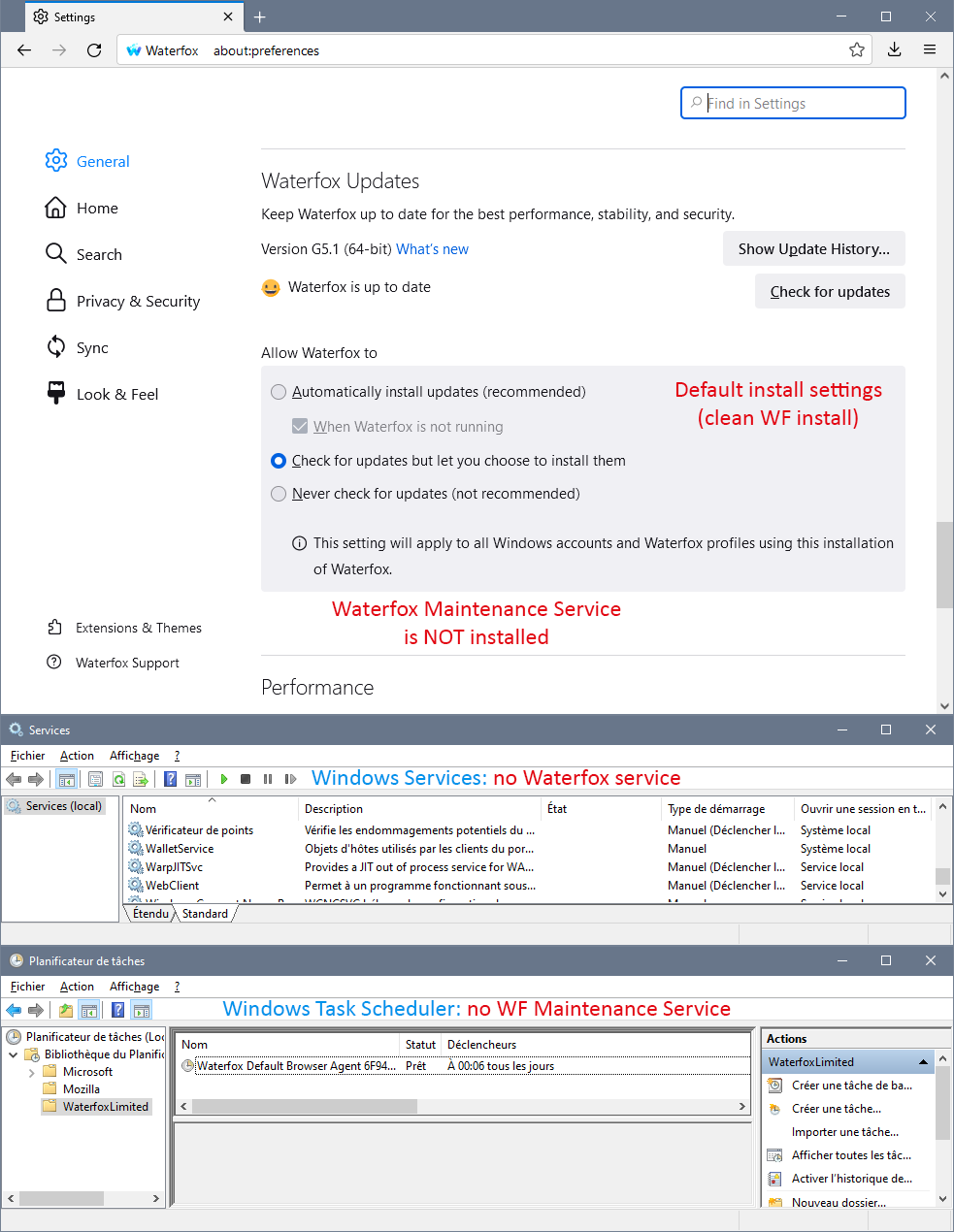The image size is (954, 1232).
Task: Bookmark this page with the star icon
Action: point(857,50)
